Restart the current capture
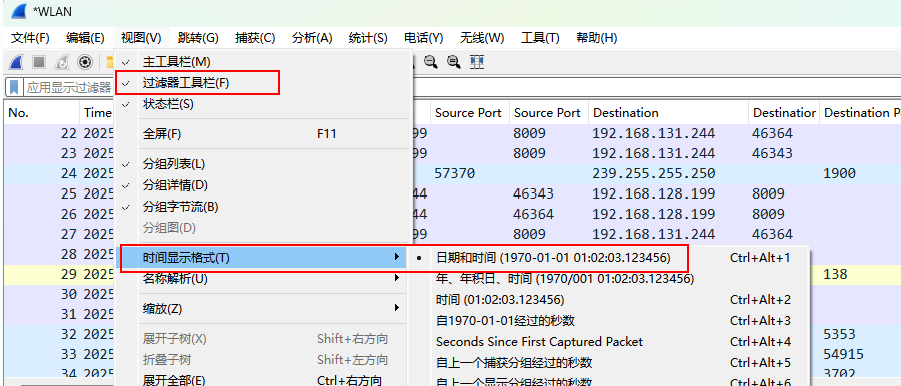901x386 pixels. point(62,62)
